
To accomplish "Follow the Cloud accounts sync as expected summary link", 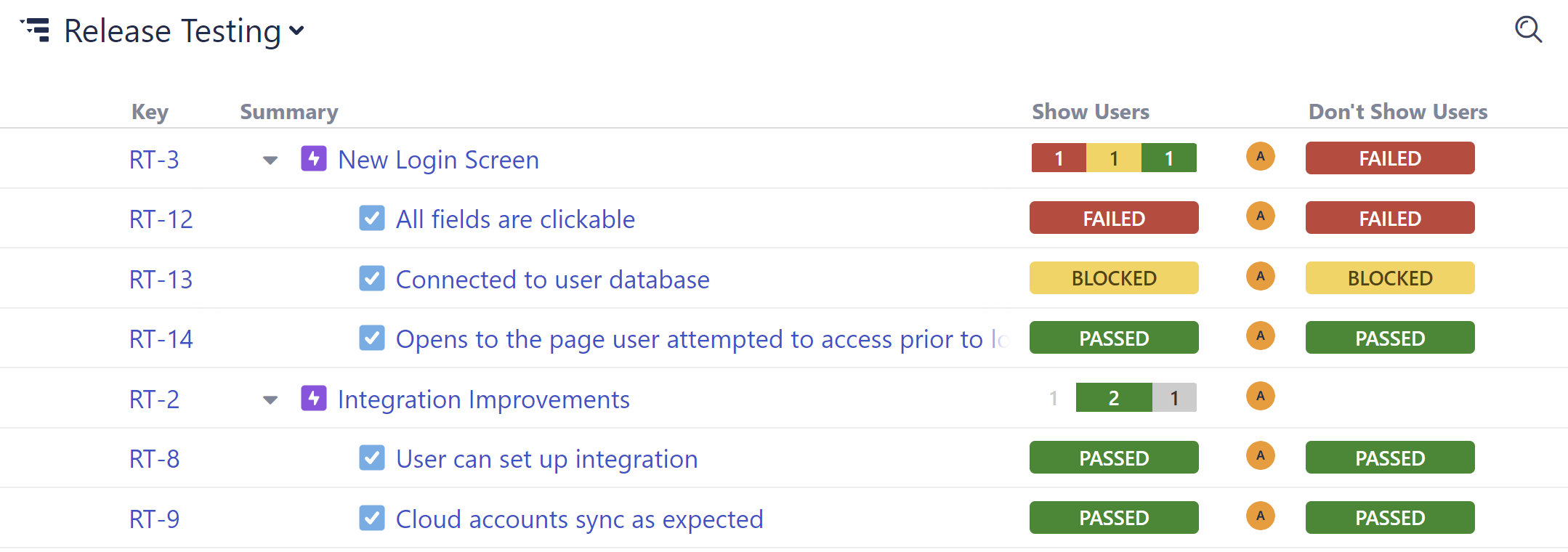I will point(579,518).
